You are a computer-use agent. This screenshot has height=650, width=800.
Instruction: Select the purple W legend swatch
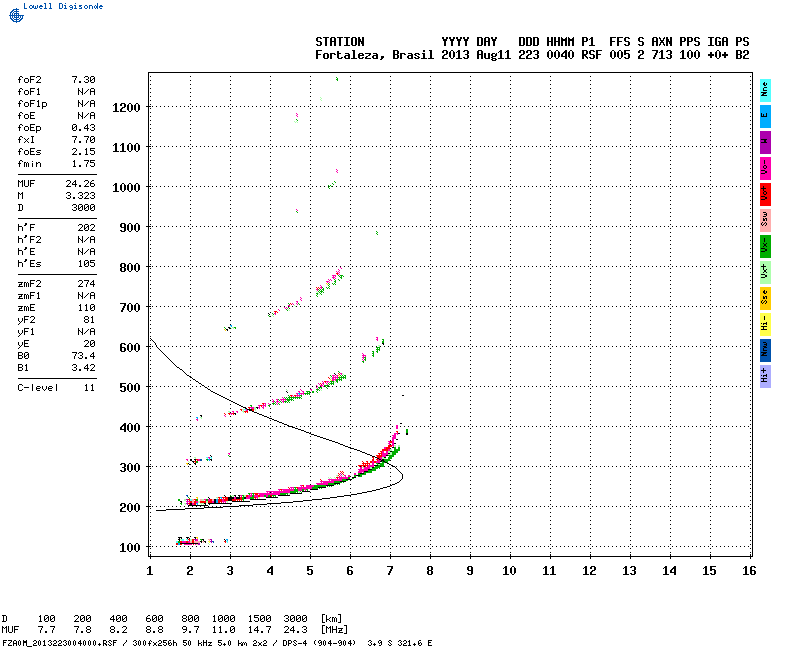click(765, 142)
